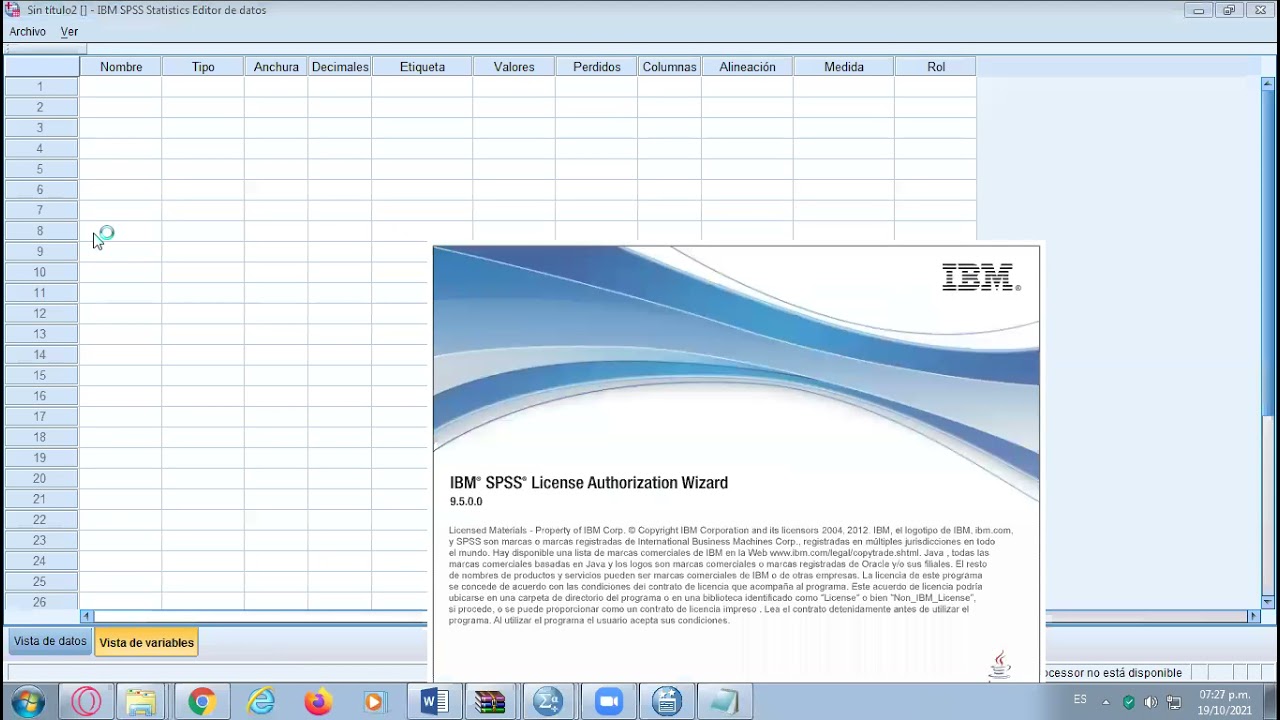The width and height of the screenshot is (1280, 720).
Task: Click the Perdidos column header
Action: tap(597, 67)
